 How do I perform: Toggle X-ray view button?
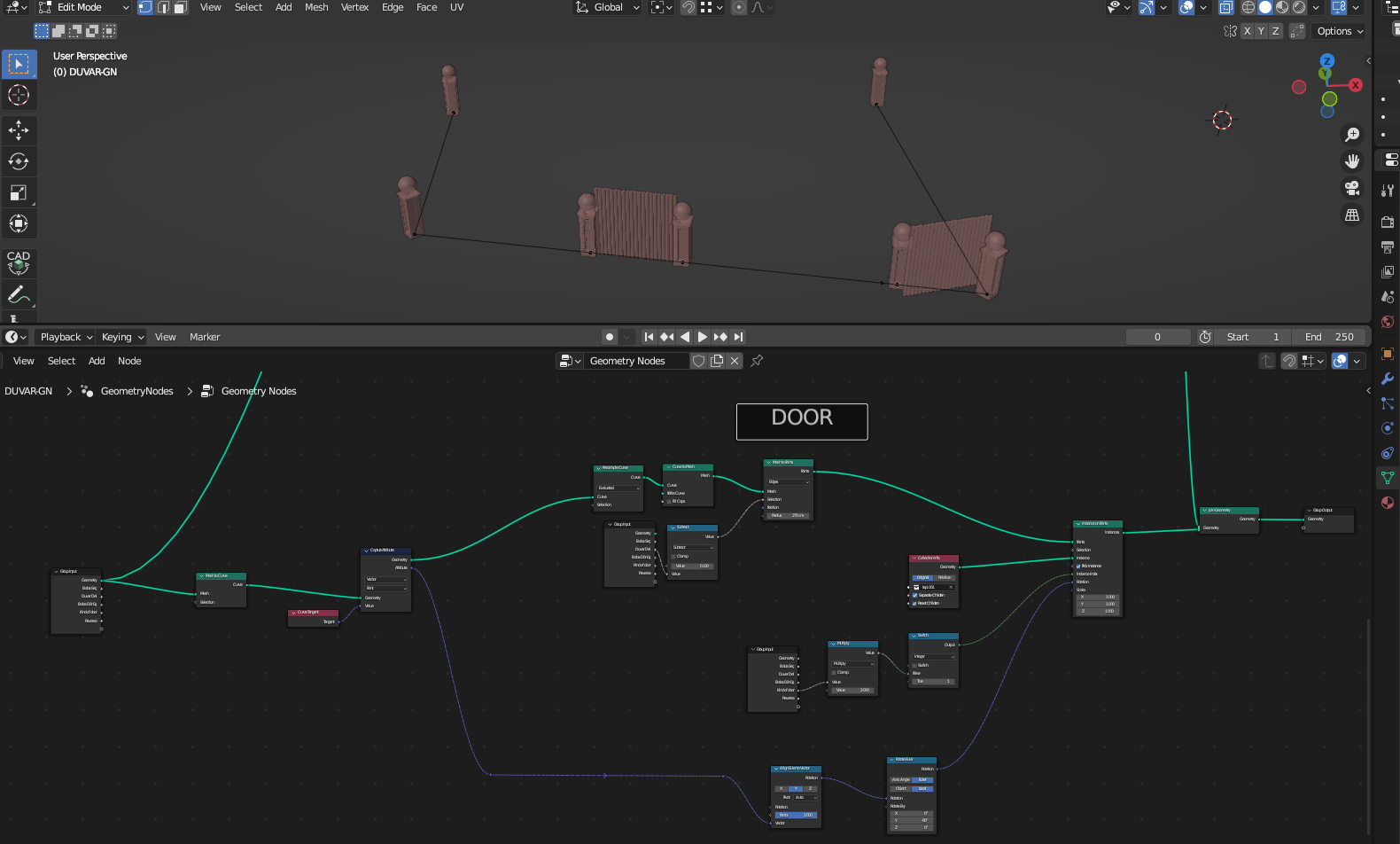(1226, 7)
